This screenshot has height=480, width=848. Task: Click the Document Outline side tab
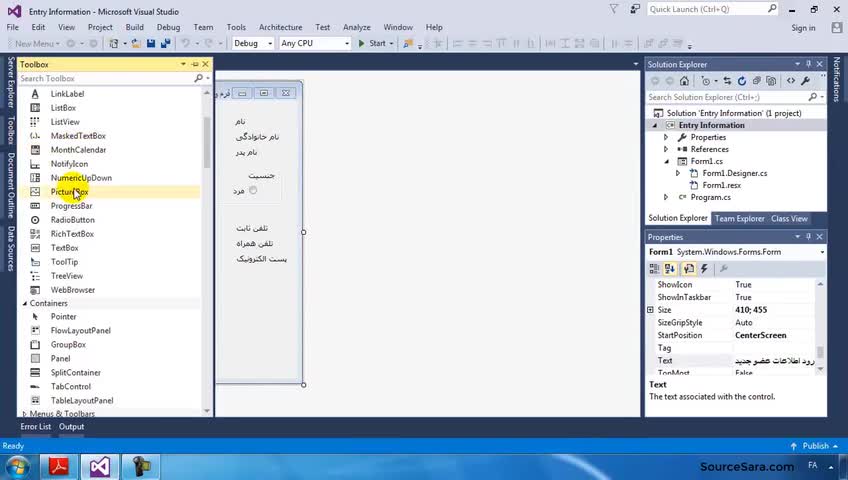coord(11,185)
